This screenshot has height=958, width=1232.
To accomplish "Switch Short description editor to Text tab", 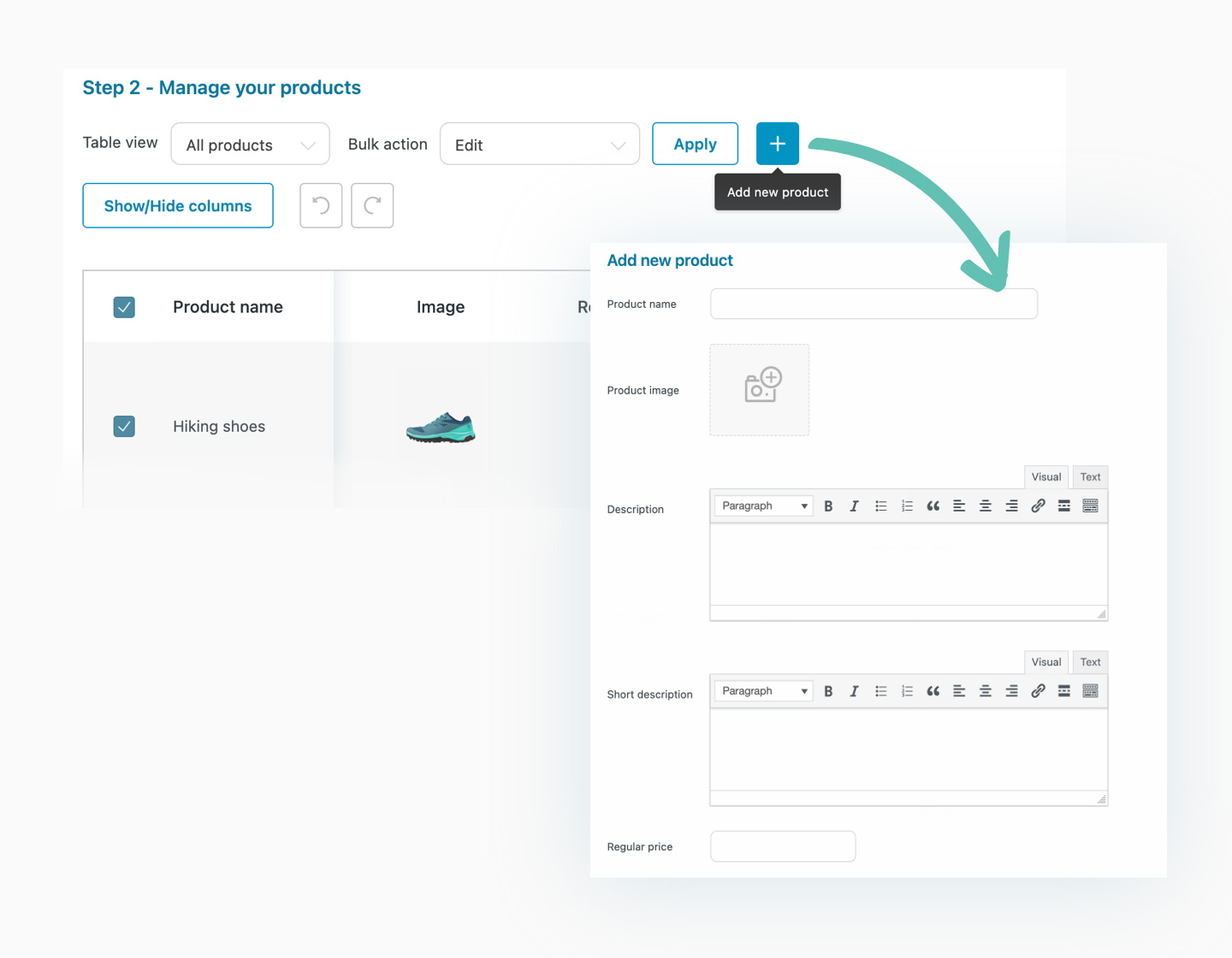I will (1090, 662).
